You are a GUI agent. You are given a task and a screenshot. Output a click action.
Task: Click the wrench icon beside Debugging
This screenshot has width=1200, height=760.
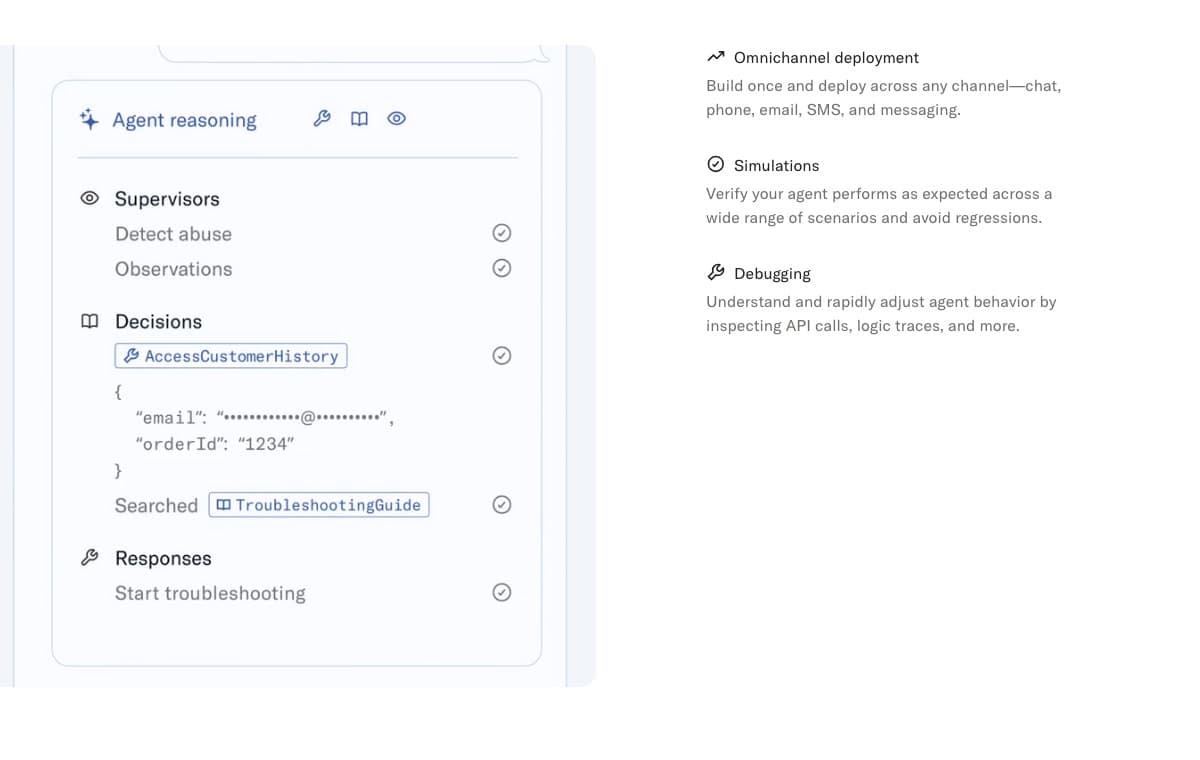pyautogui.click(x=715, y=273)
